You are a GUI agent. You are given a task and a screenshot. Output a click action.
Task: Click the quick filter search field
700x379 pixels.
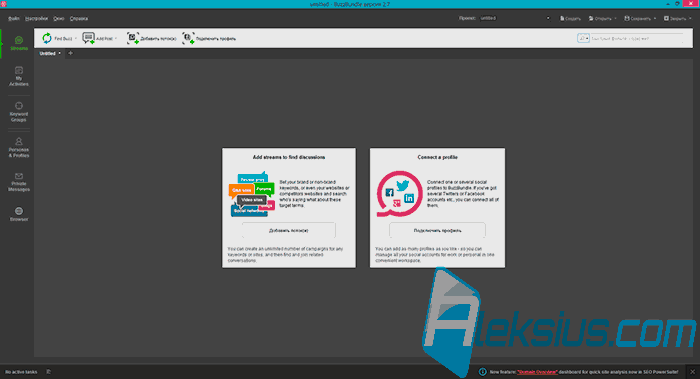coord(637,38)
